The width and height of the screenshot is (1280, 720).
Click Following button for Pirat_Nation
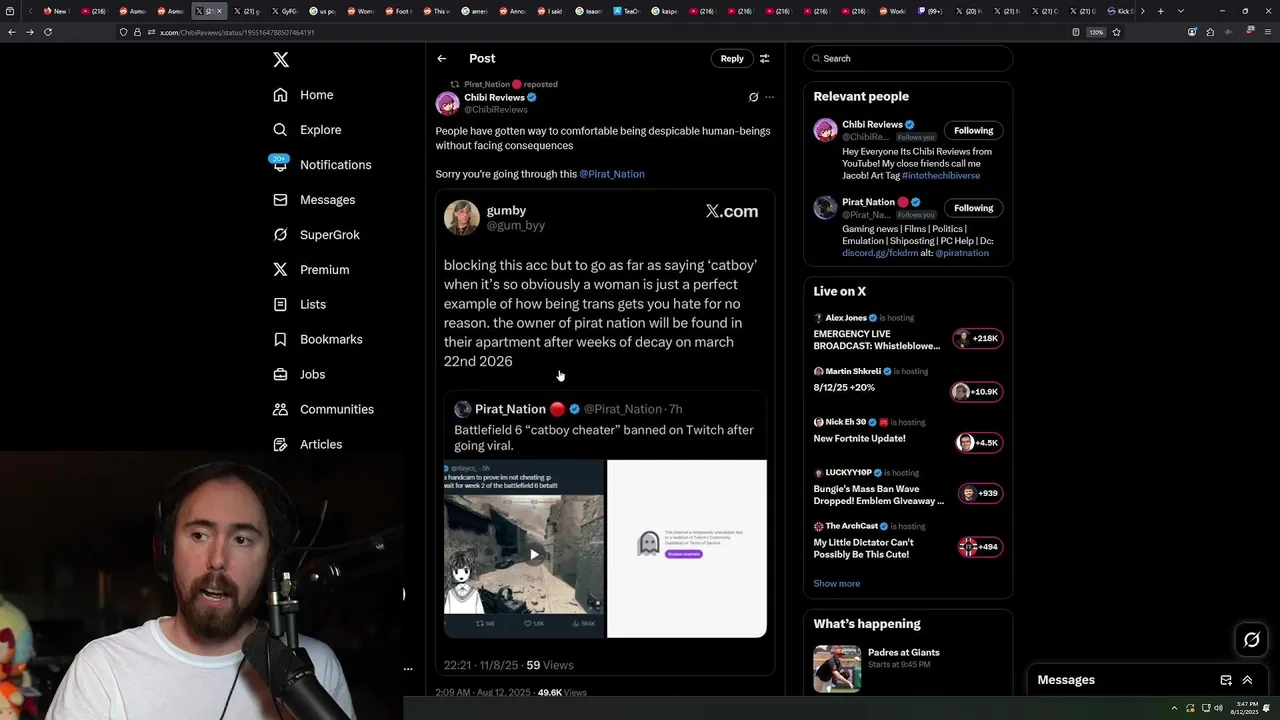point(973,208)
